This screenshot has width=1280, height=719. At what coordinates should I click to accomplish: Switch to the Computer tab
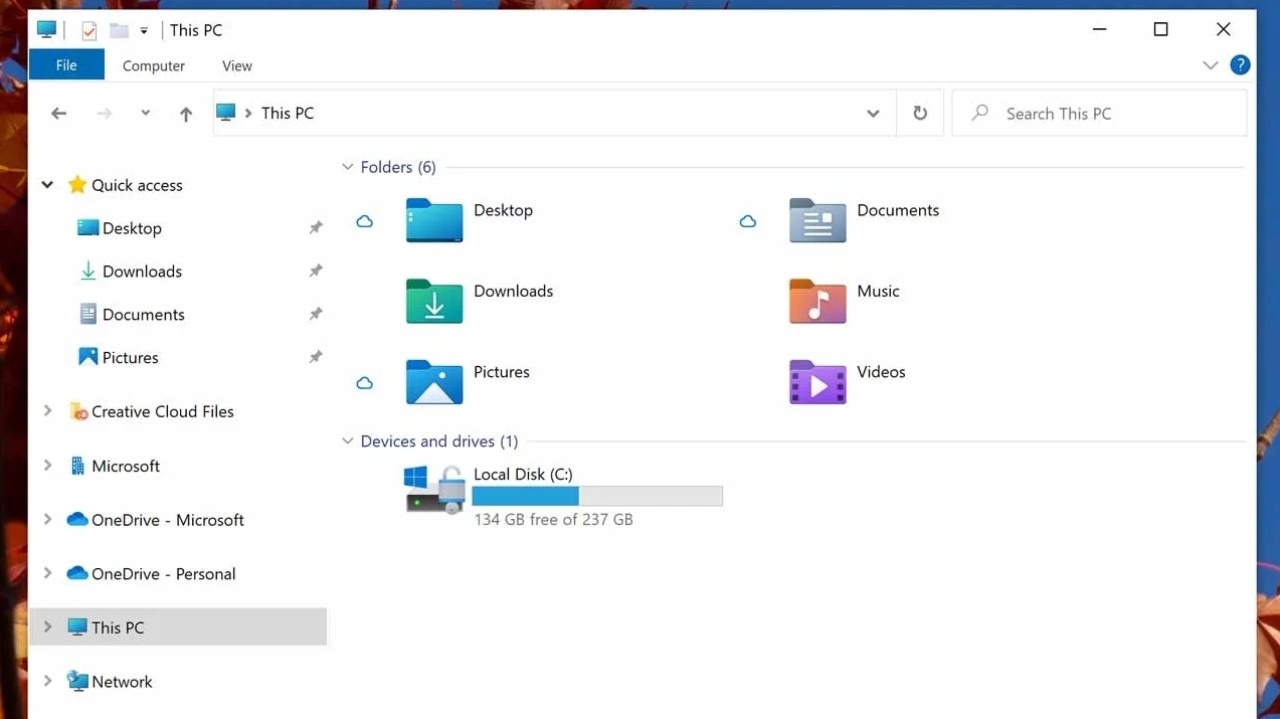(x=153, y=65)
